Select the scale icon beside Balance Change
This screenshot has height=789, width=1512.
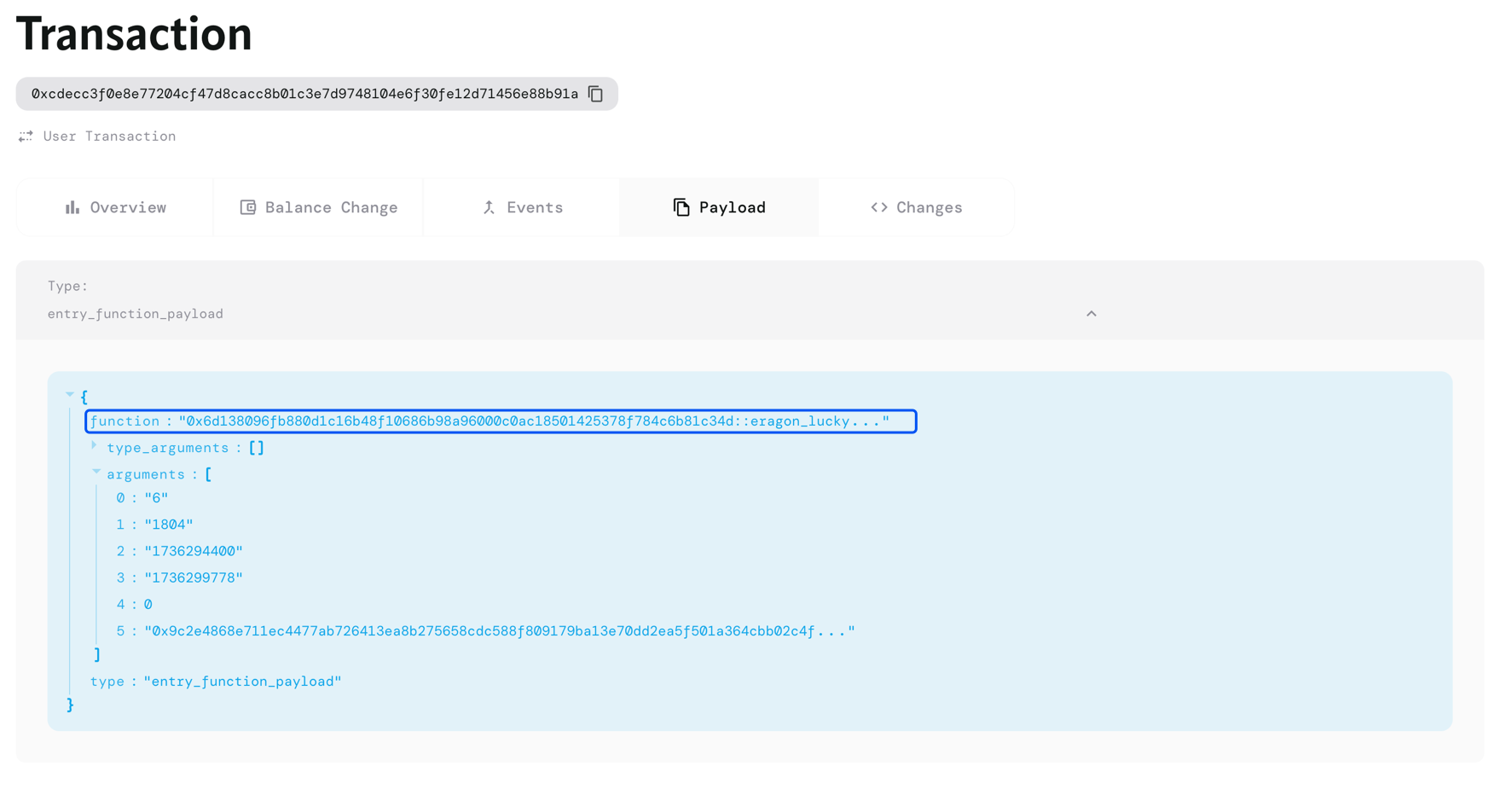(247, 206)
